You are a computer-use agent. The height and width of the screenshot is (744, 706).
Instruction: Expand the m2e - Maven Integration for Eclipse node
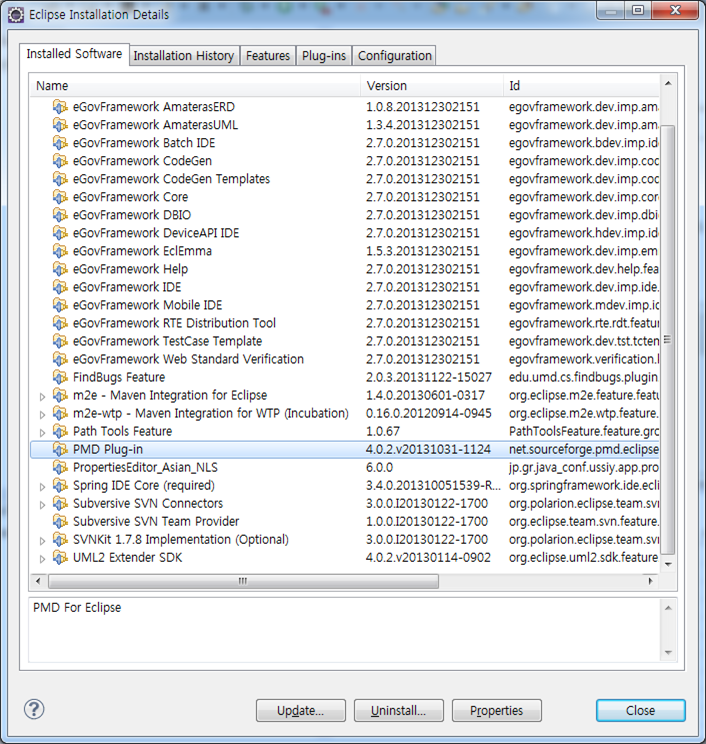point(42,396)
